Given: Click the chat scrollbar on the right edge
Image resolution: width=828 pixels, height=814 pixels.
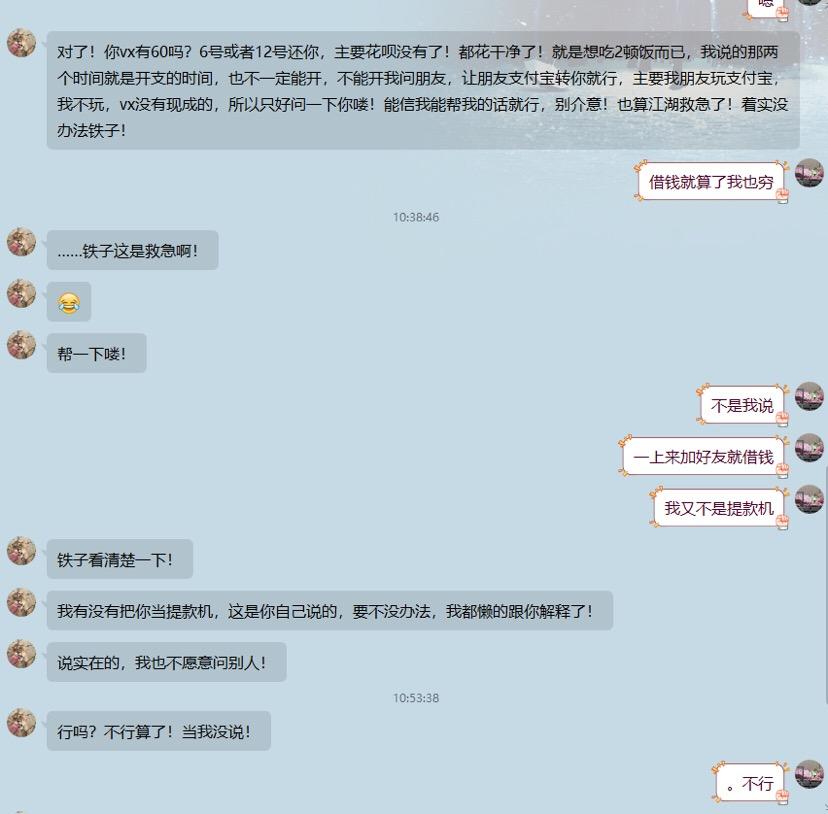Looking at the screenshot, I should (825, 585).
